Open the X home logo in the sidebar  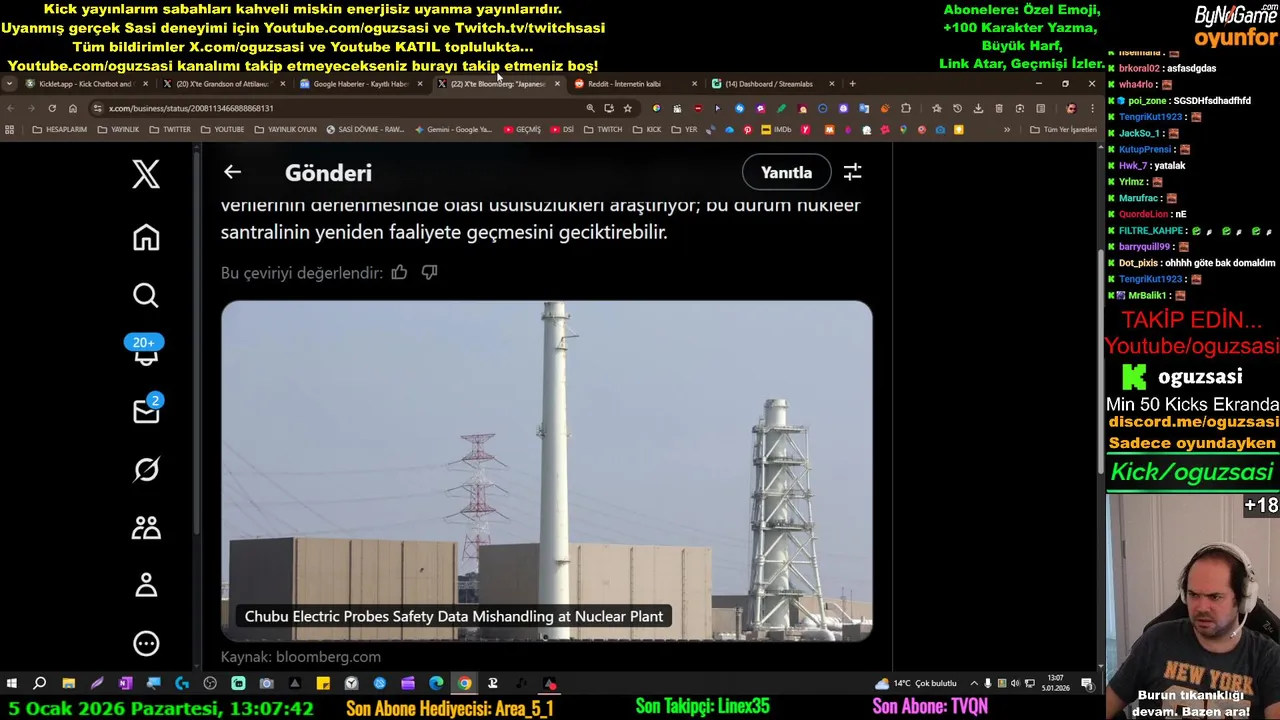146,175
